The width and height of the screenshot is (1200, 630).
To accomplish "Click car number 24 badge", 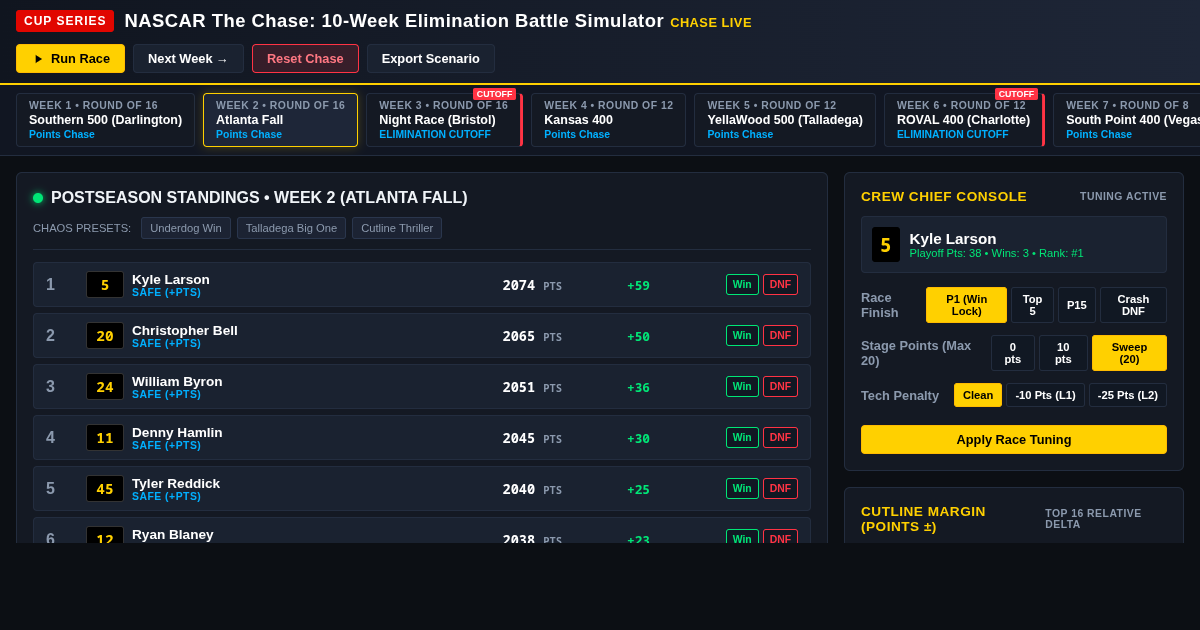I will point(105,387).
